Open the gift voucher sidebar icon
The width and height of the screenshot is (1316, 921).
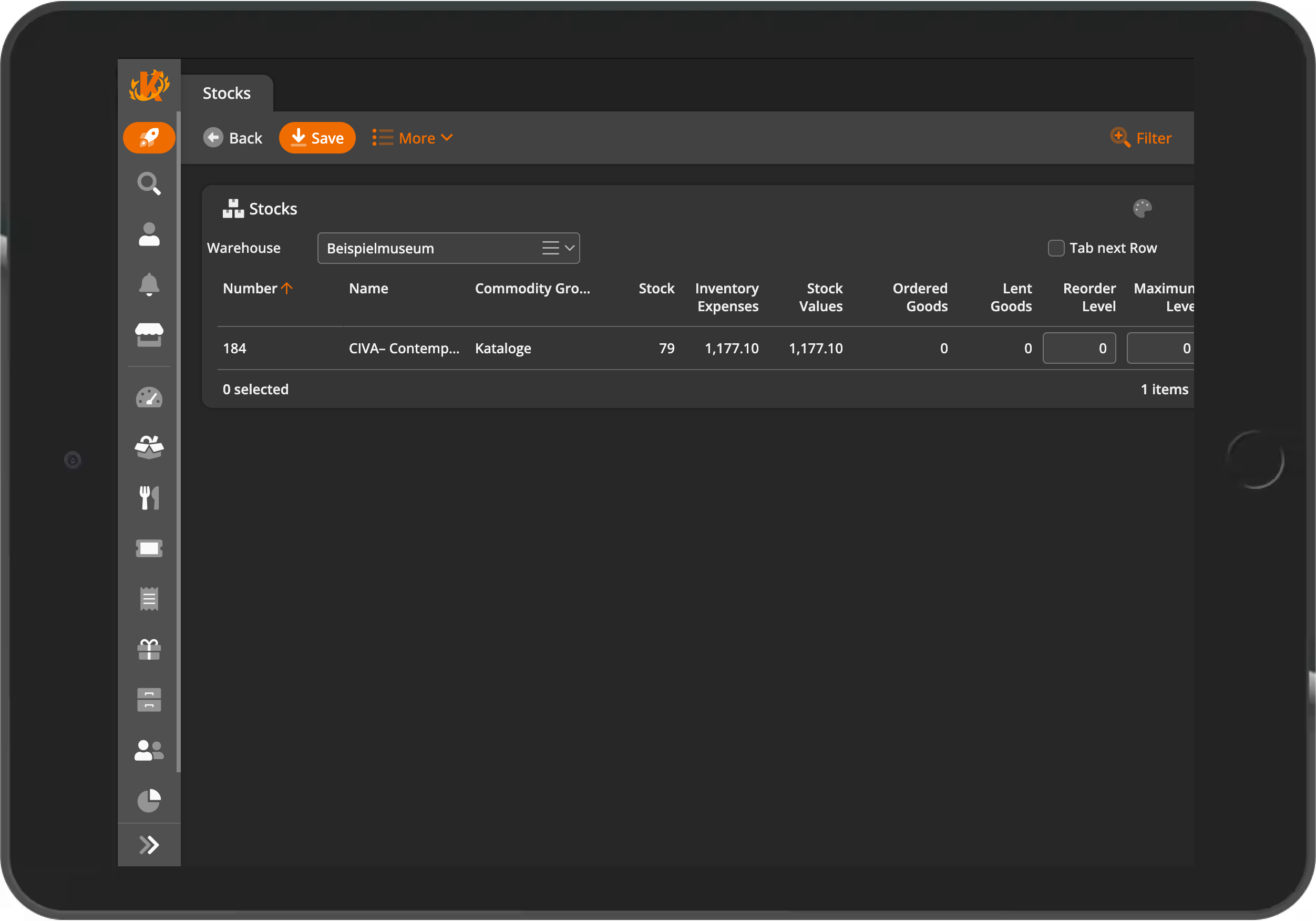coord(149,649)
